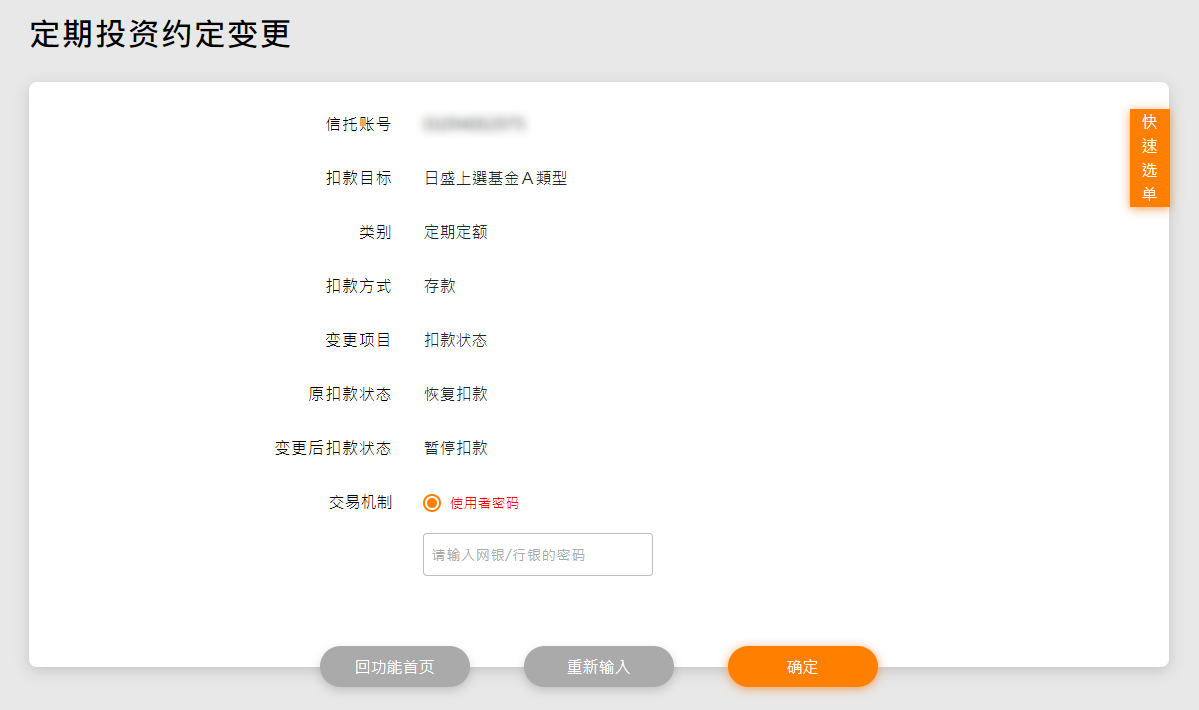Focus the 请输入网银/行银的密码 password field
Image resolution: width=1199 pixels, height=710 pixels.
pos(538,554)
